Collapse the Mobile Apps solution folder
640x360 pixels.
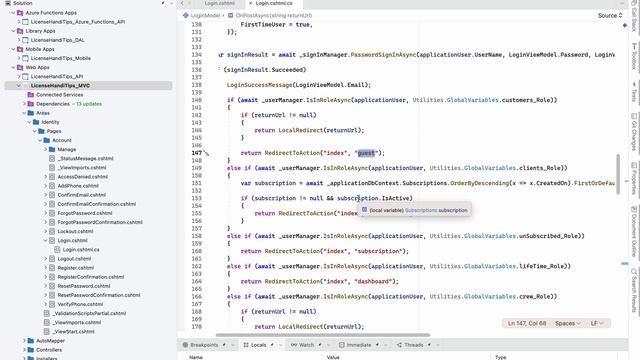(x=13, y=49)
